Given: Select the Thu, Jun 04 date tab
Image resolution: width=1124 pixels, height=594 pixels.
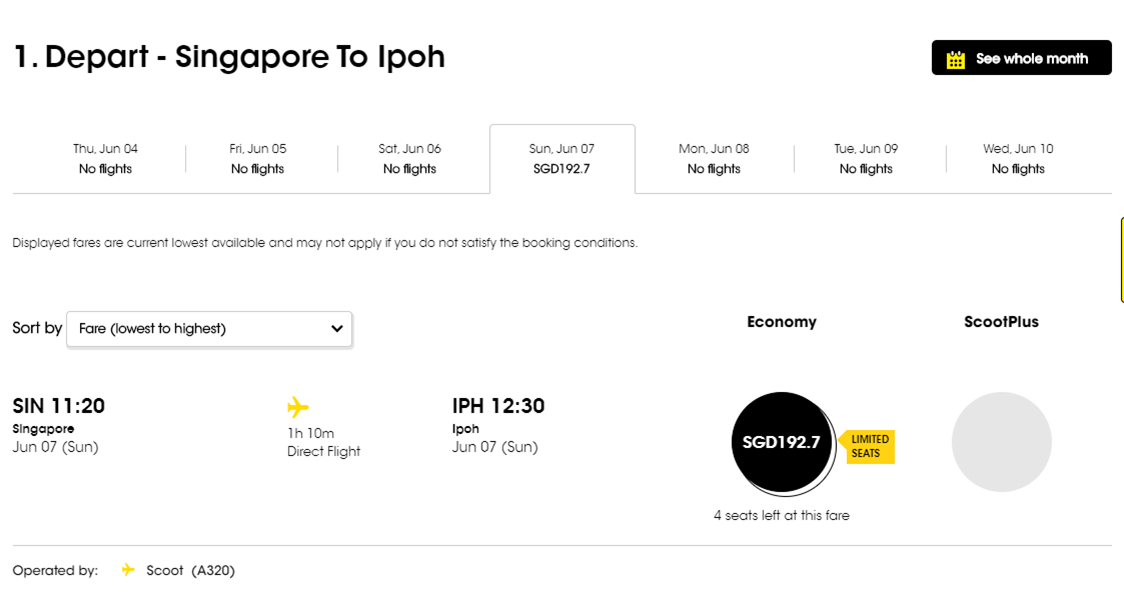Looking at the screenshot, I should [x=105, y=159].
